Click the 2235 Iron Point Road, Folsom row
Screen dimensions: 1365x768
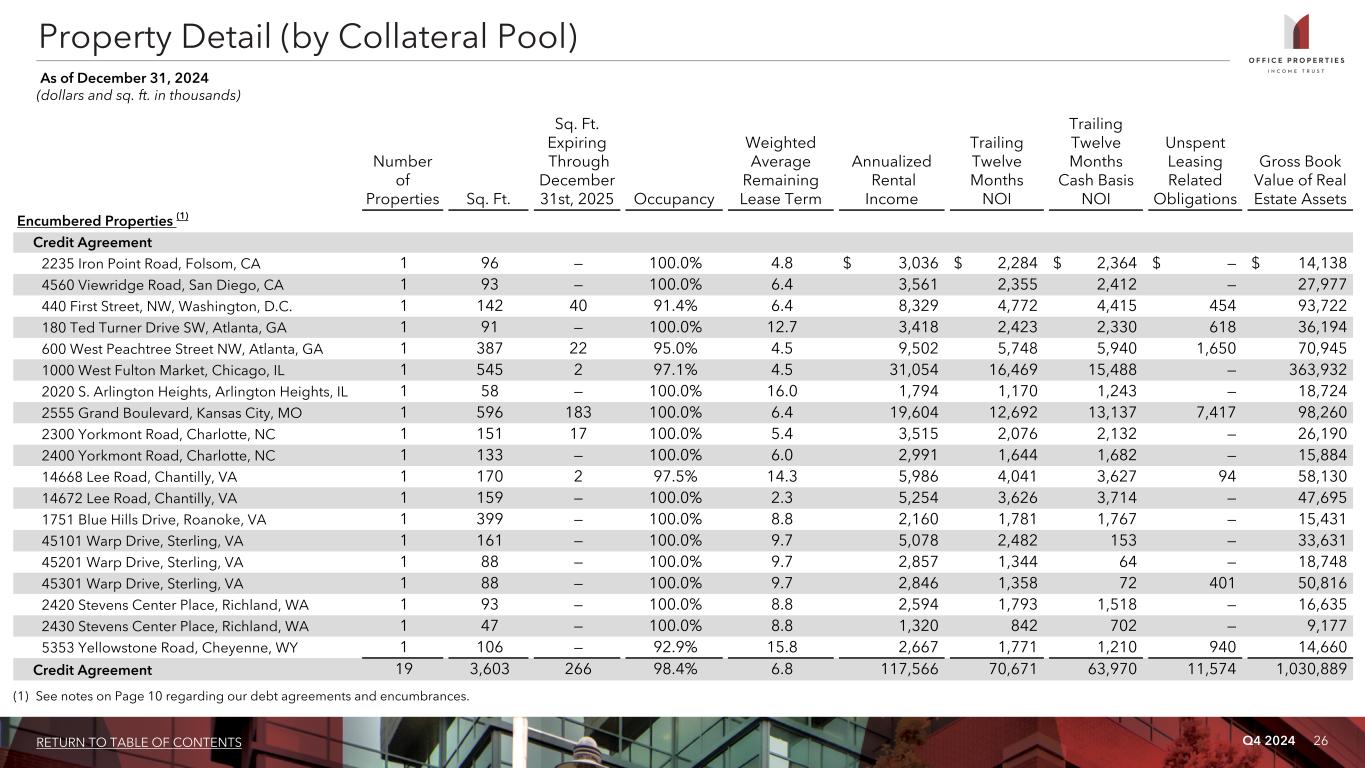point(151,264)
